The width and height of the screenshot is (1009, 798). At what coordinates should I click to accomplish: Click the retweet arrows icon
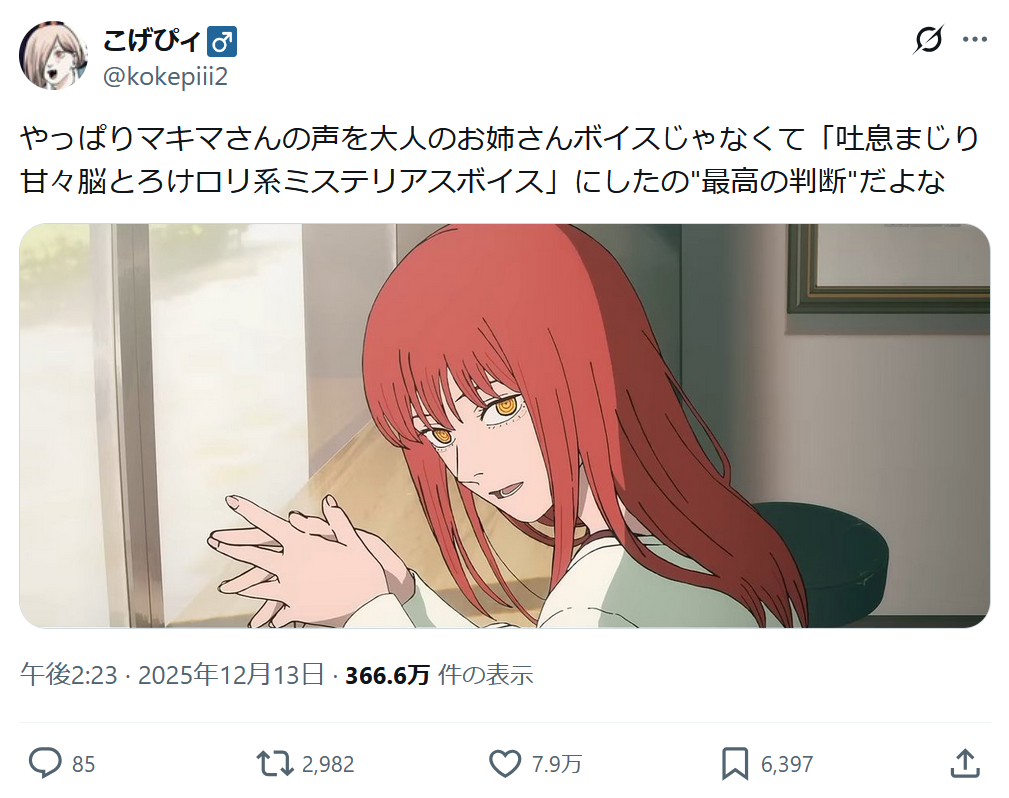(275, 763)
